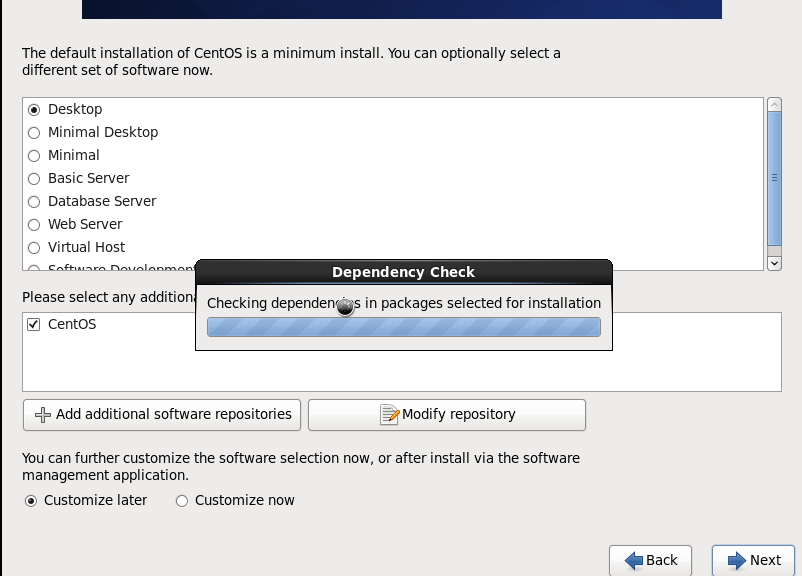Click the 'Checking dependencies in packages' message
Image resolution: width=802 pixels, height=576 pixels.
pos(404,303)
